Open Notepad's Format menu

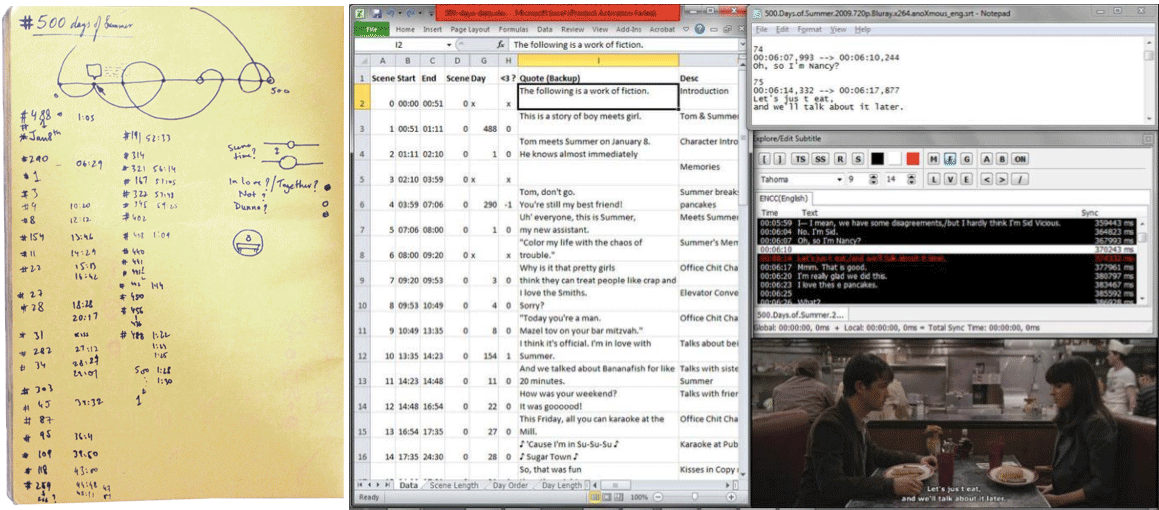click(809, 30)
